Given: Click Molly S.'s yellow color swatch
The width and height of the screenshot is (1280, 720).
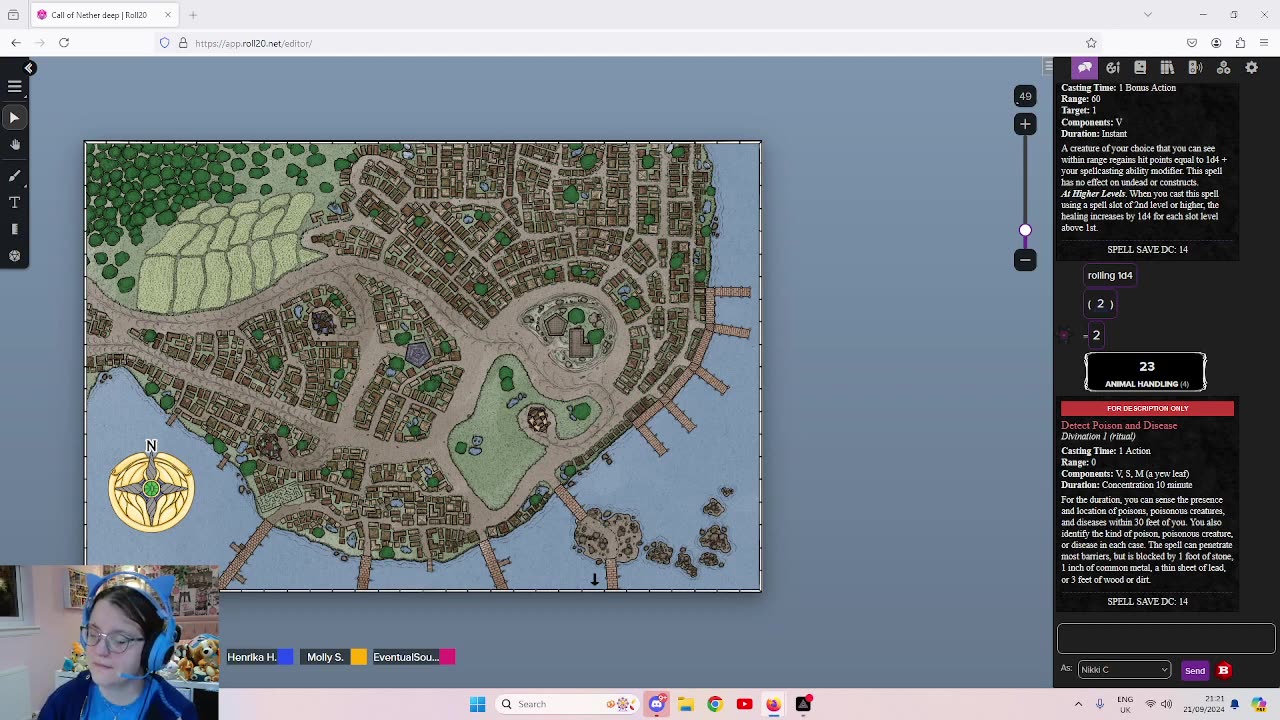Looking at the screenshot, I should [359, 657].
